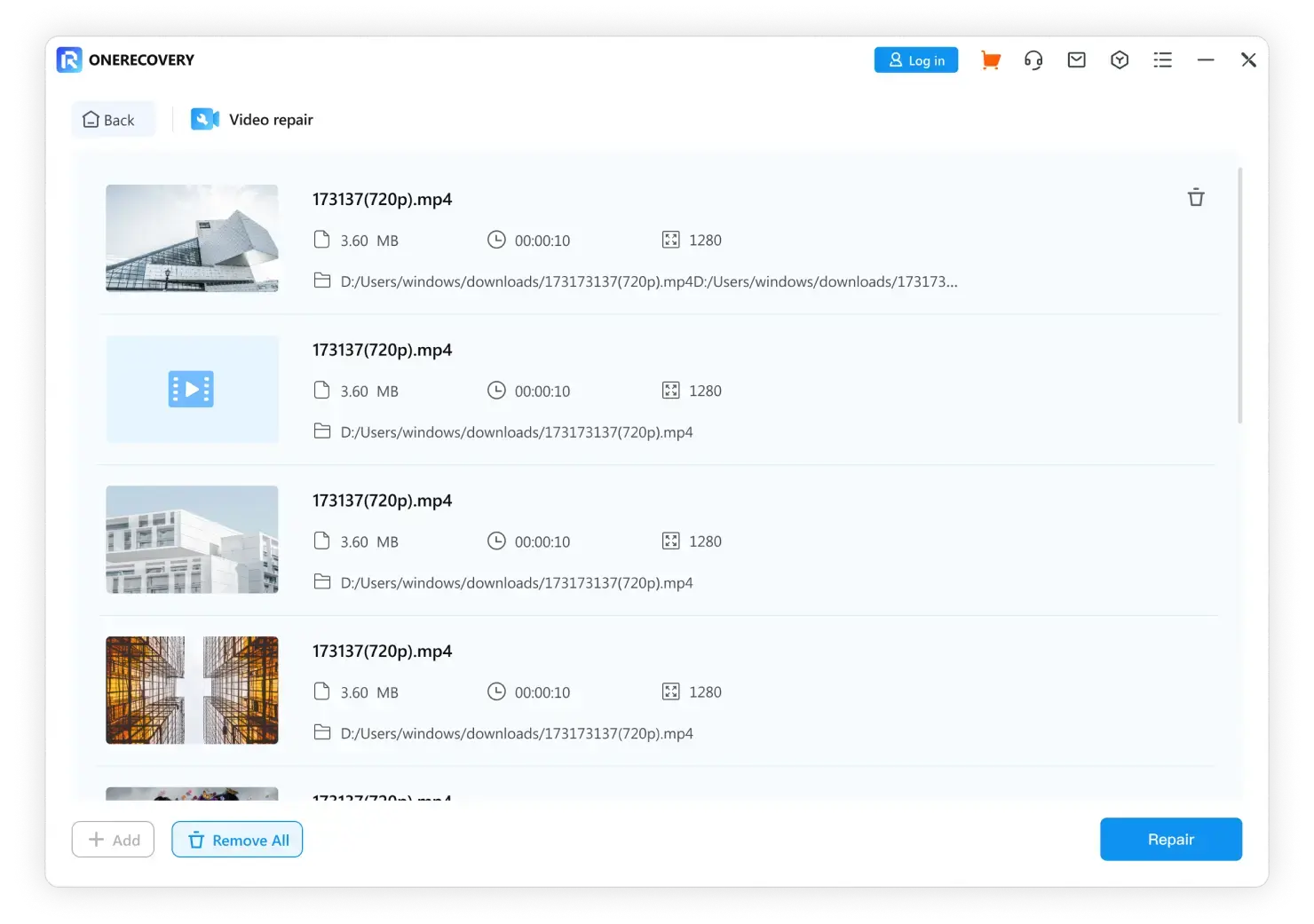Delete first video with trash icon
This screenshot has width=1314, height=924.
1195,198
